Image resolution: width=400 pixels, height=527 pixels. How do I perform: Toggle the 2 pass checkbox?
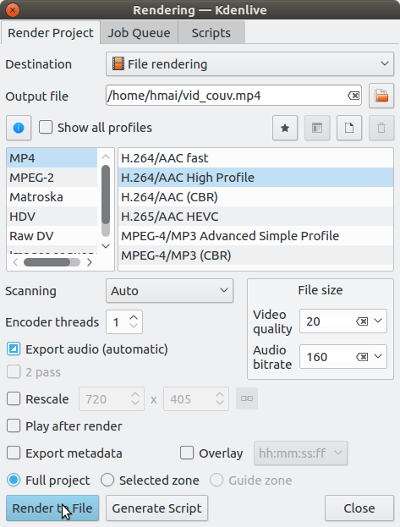(x=14, y=372)
